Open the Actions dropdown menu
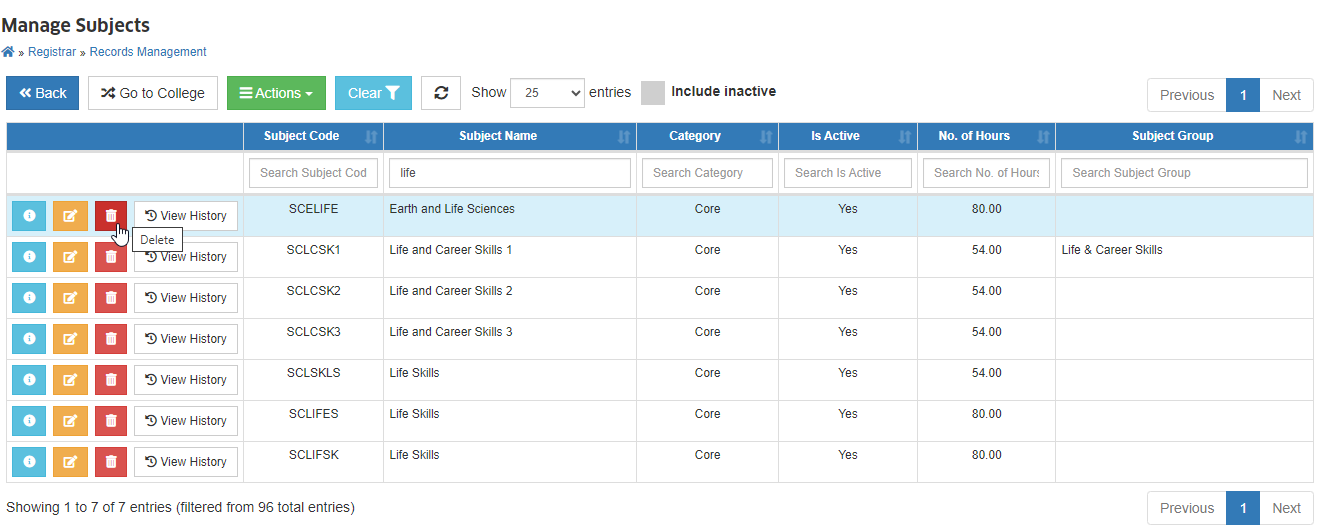The height and width of the screenshot is (528, 1320). pos(276,93)
